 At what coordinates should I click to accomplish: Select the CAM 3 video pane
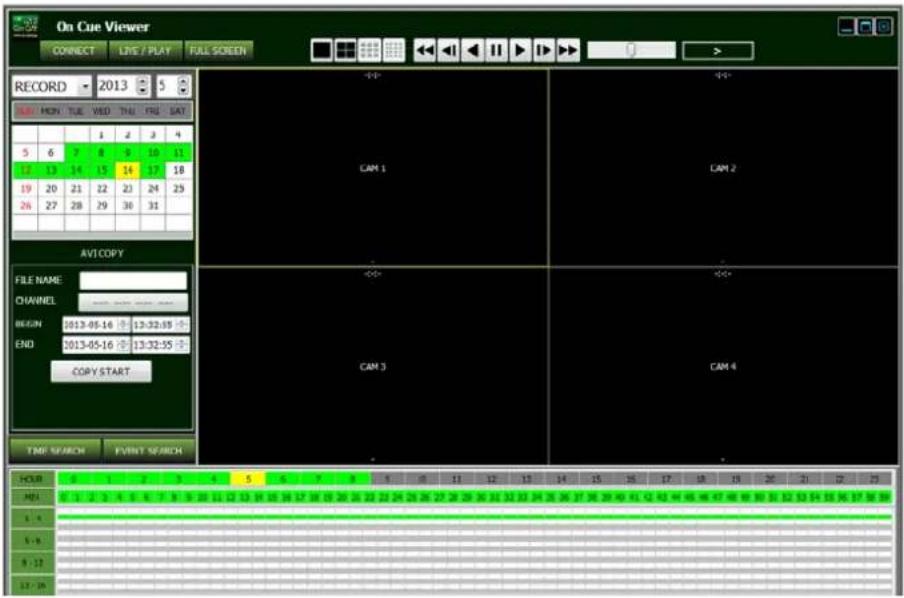click(x=373, y=366)
